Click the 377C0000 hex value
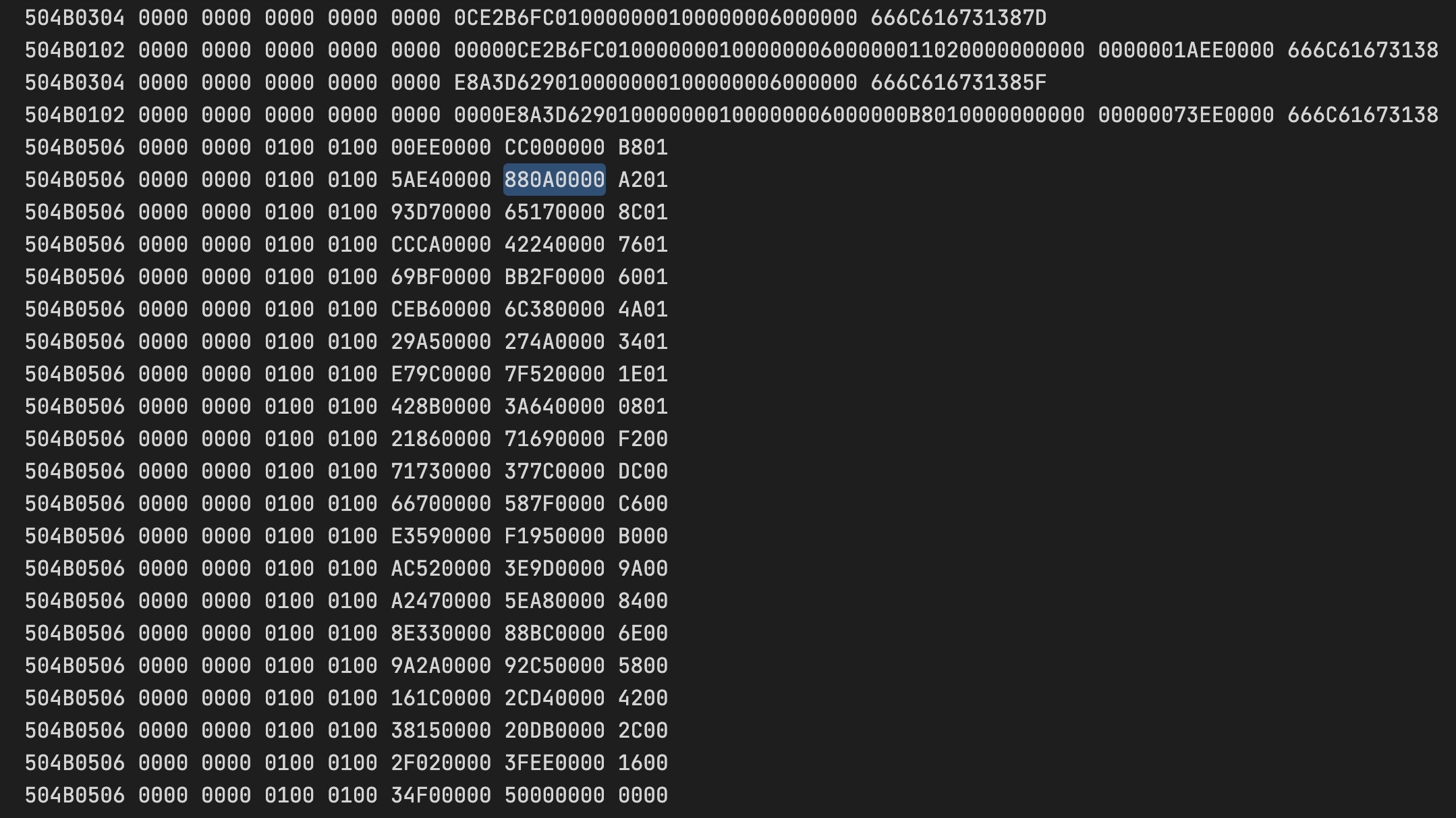The height and width of the screenshot is (818, 1456). tap(554, 471)
